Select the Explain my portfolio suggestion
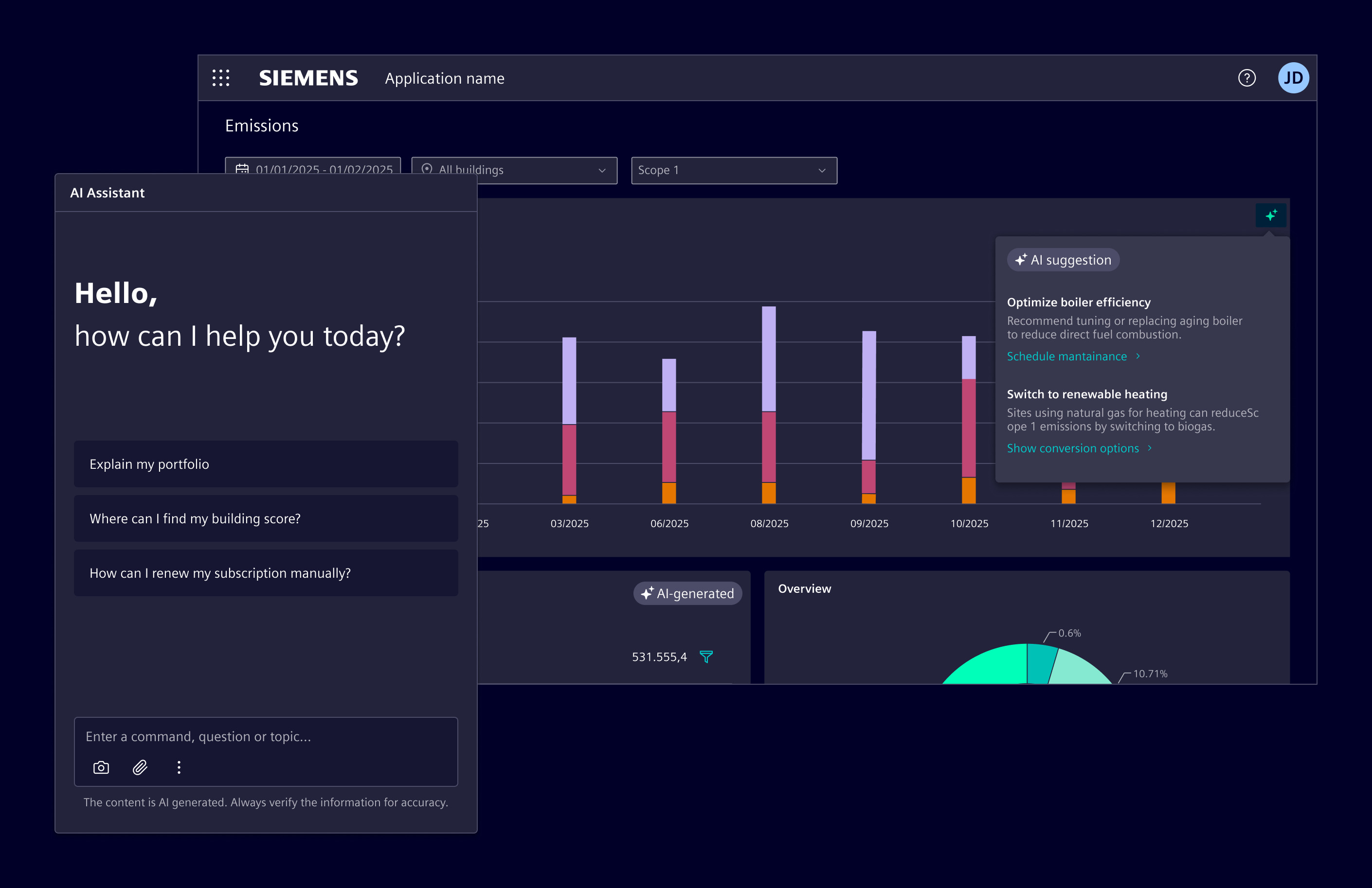 pos(266,464)
